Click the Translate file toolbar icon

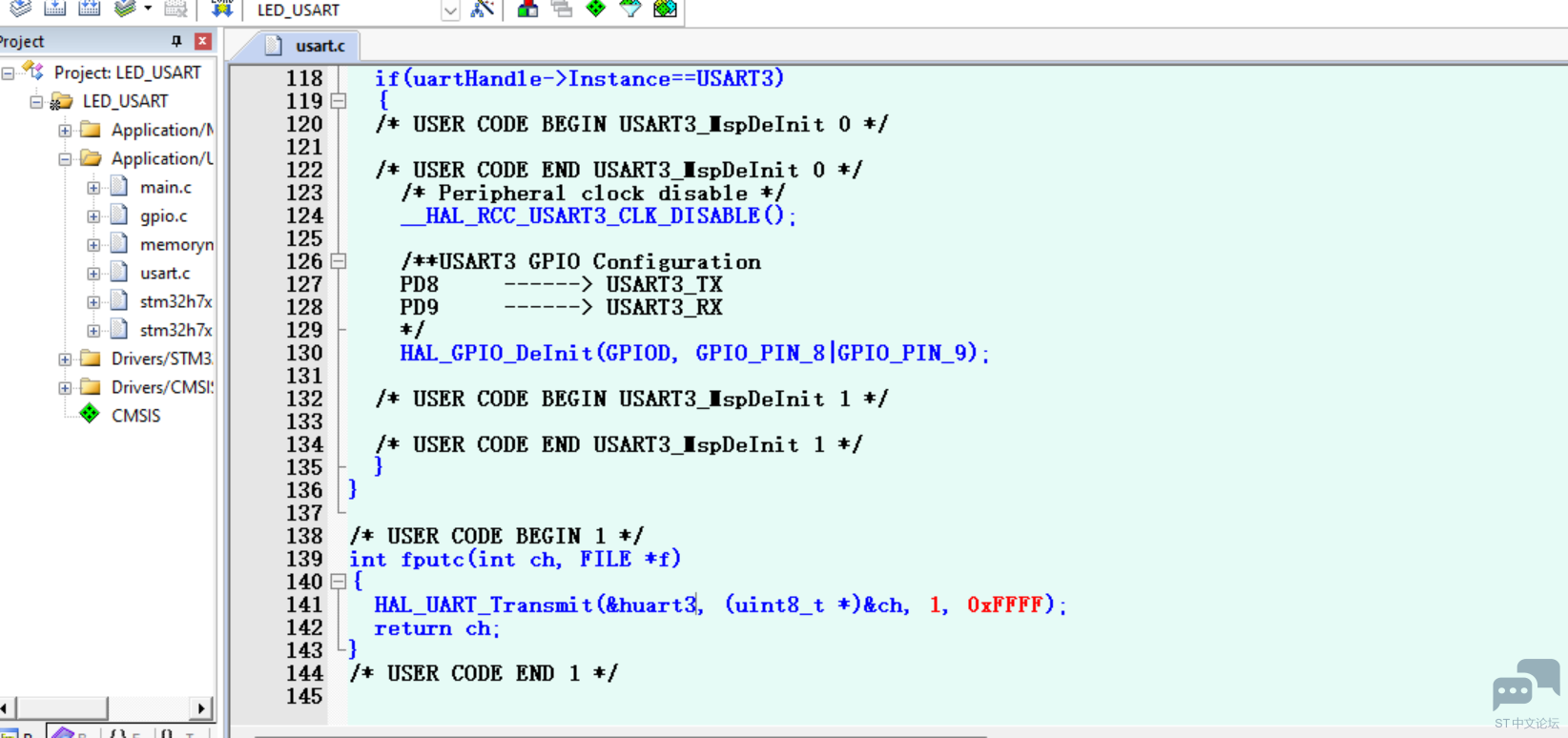coord(20,9)
